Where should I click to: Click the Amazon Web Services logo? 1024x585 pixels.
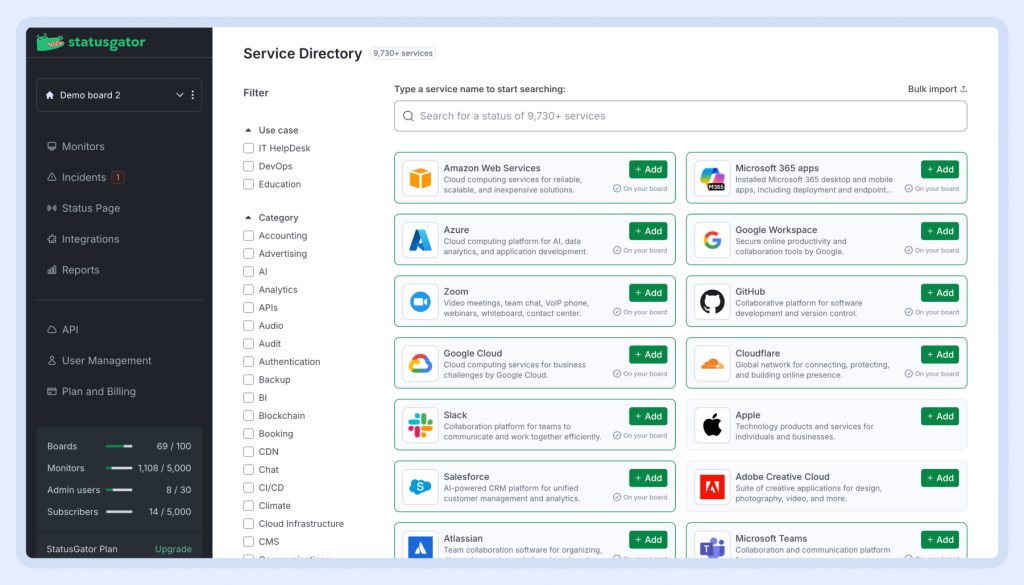[420, 178]
